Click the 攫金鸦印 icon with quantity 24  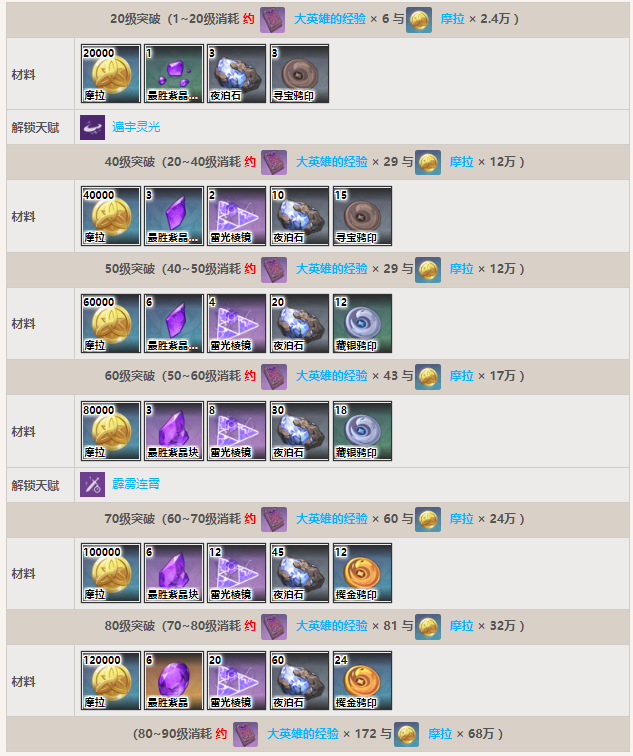[362, 680]
